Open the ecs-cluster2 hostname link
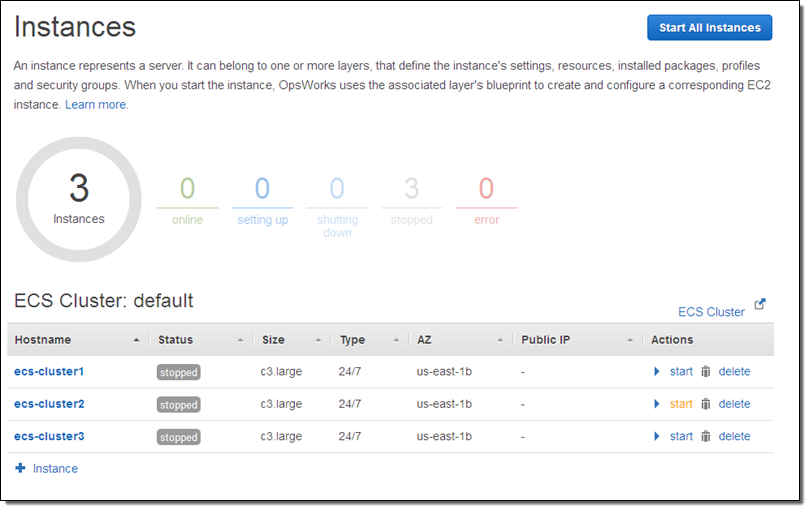Image resolution: width=810 pixels, height=511 pixels. (49, 404)
